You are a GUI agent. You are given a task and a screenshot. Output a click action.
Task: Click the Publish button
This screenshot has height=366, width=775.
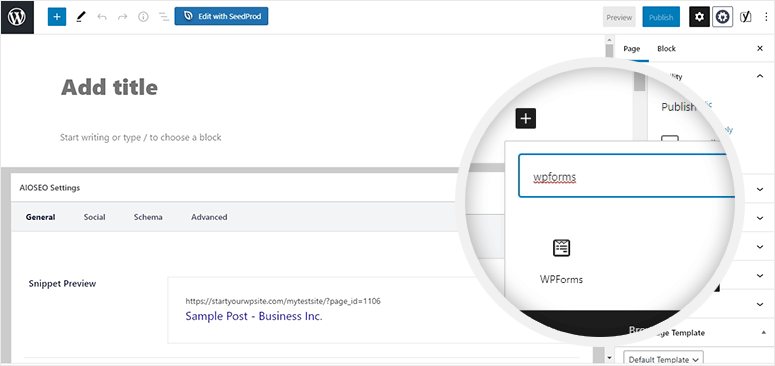click(661, 17)
